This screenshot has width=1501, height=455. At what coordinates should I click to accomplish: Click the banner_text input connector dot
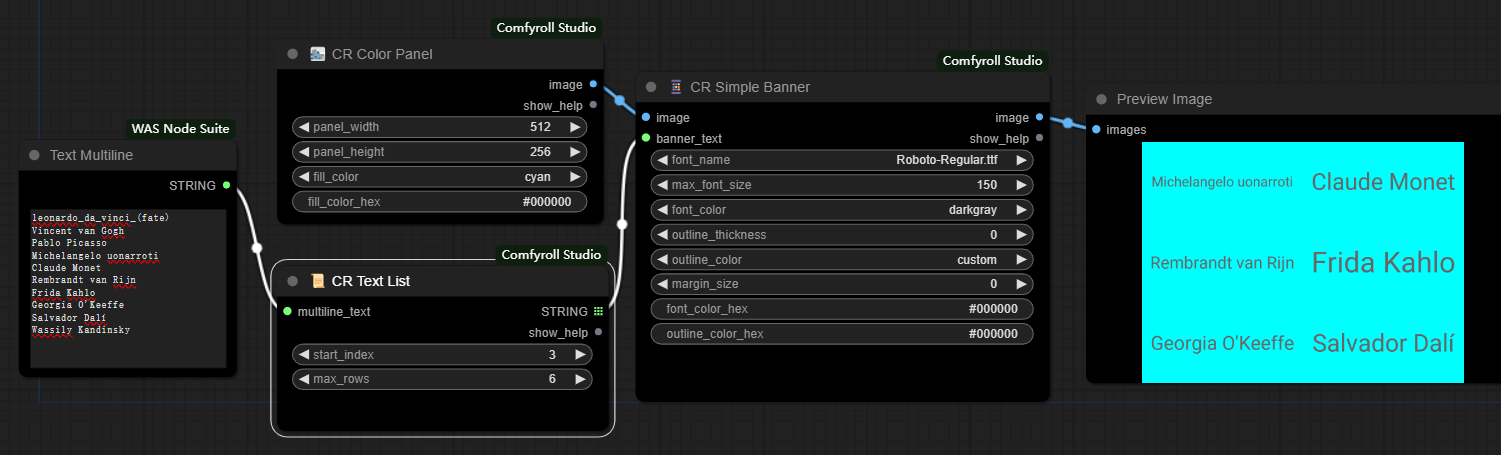(x=646, y=138)
